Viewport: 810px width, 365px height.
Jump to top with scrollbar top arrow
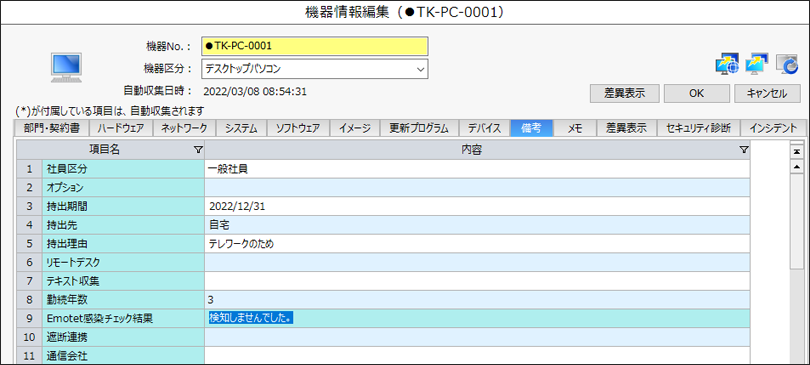797,151
